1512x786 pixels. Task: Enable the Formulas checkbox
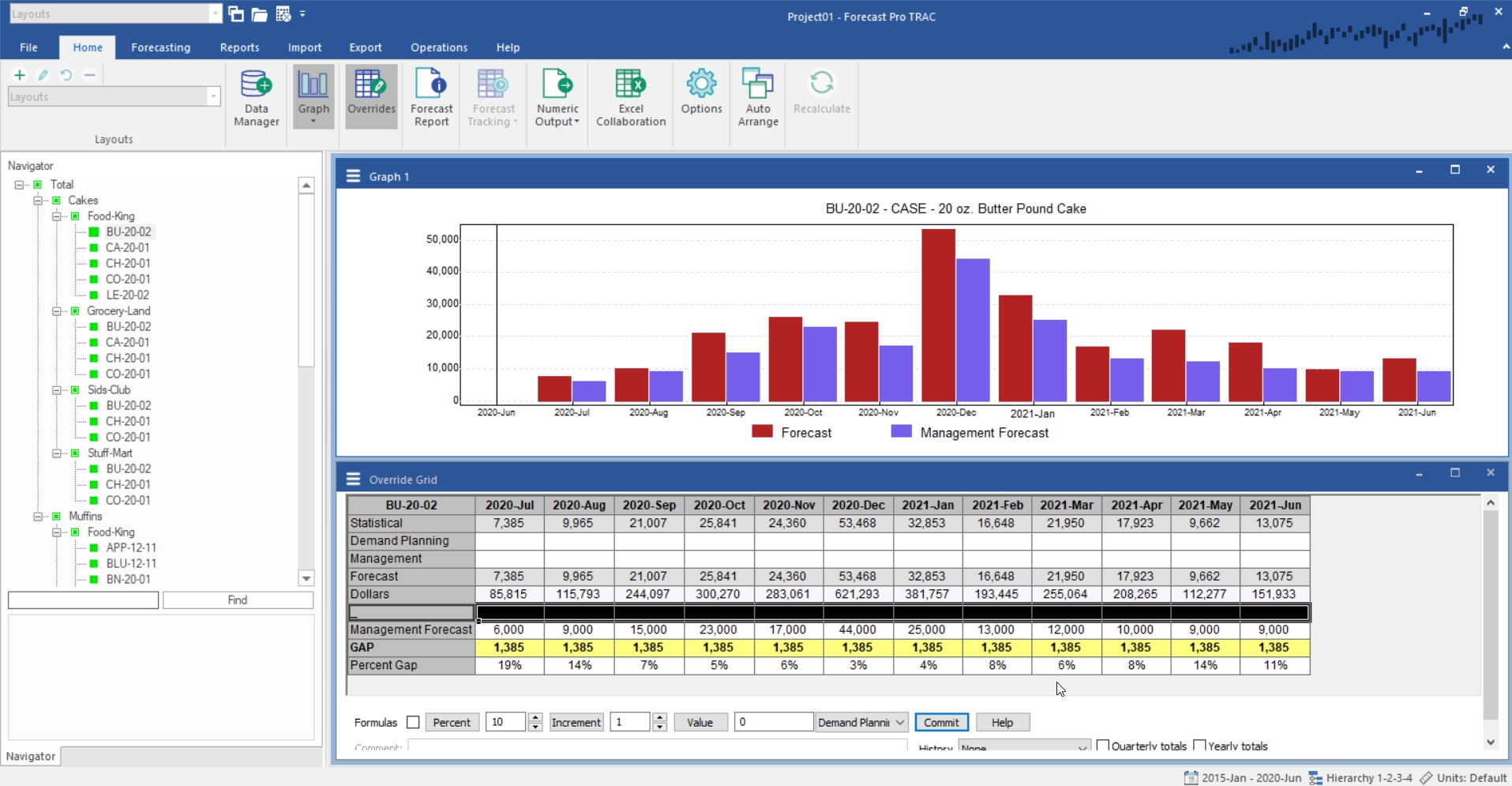coord(413,722)
